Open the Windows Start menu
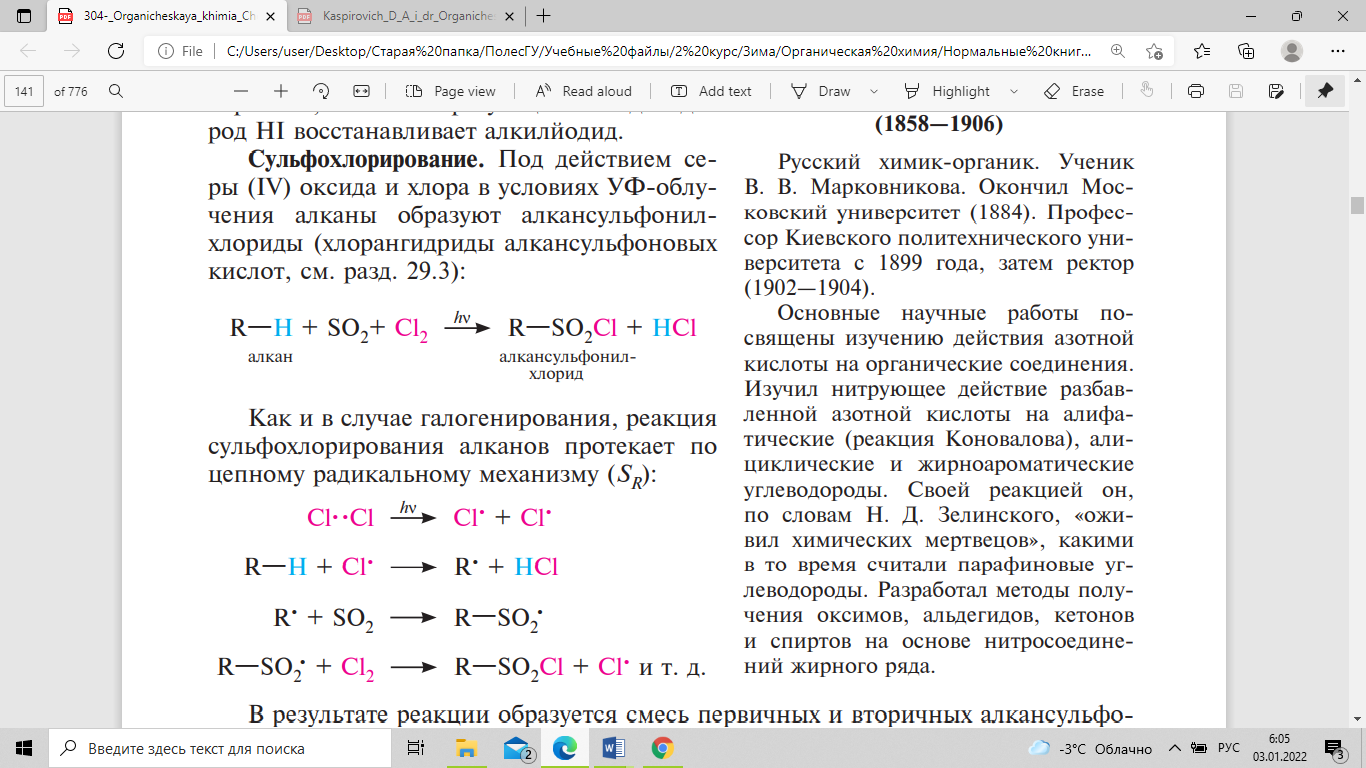The height and width of the screenshot is (768, 1366). click(24, 748)
